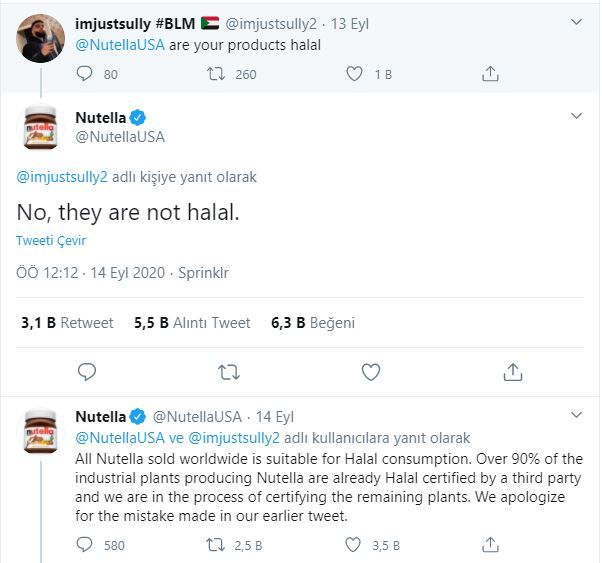Like the tweet with 1 B likes

(x=354, y=74)
